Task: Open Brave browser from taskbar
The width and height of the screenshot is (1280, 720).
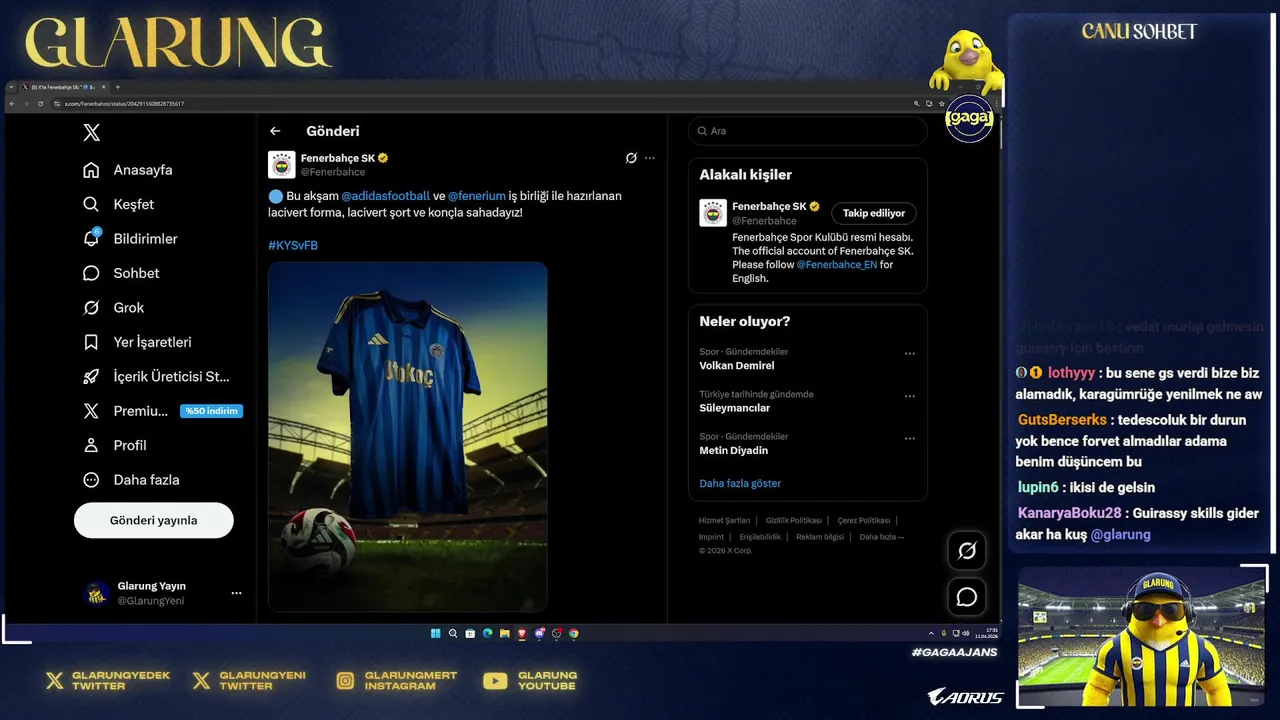Action: tap(521, 633)
